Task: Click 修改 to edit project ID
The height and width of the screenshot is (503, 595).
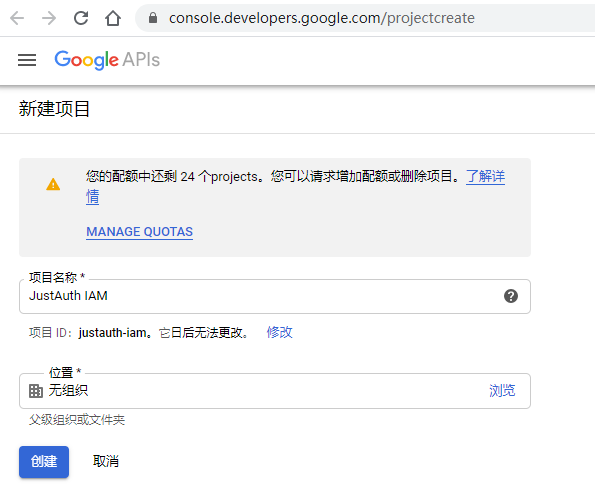Action: 279,332
